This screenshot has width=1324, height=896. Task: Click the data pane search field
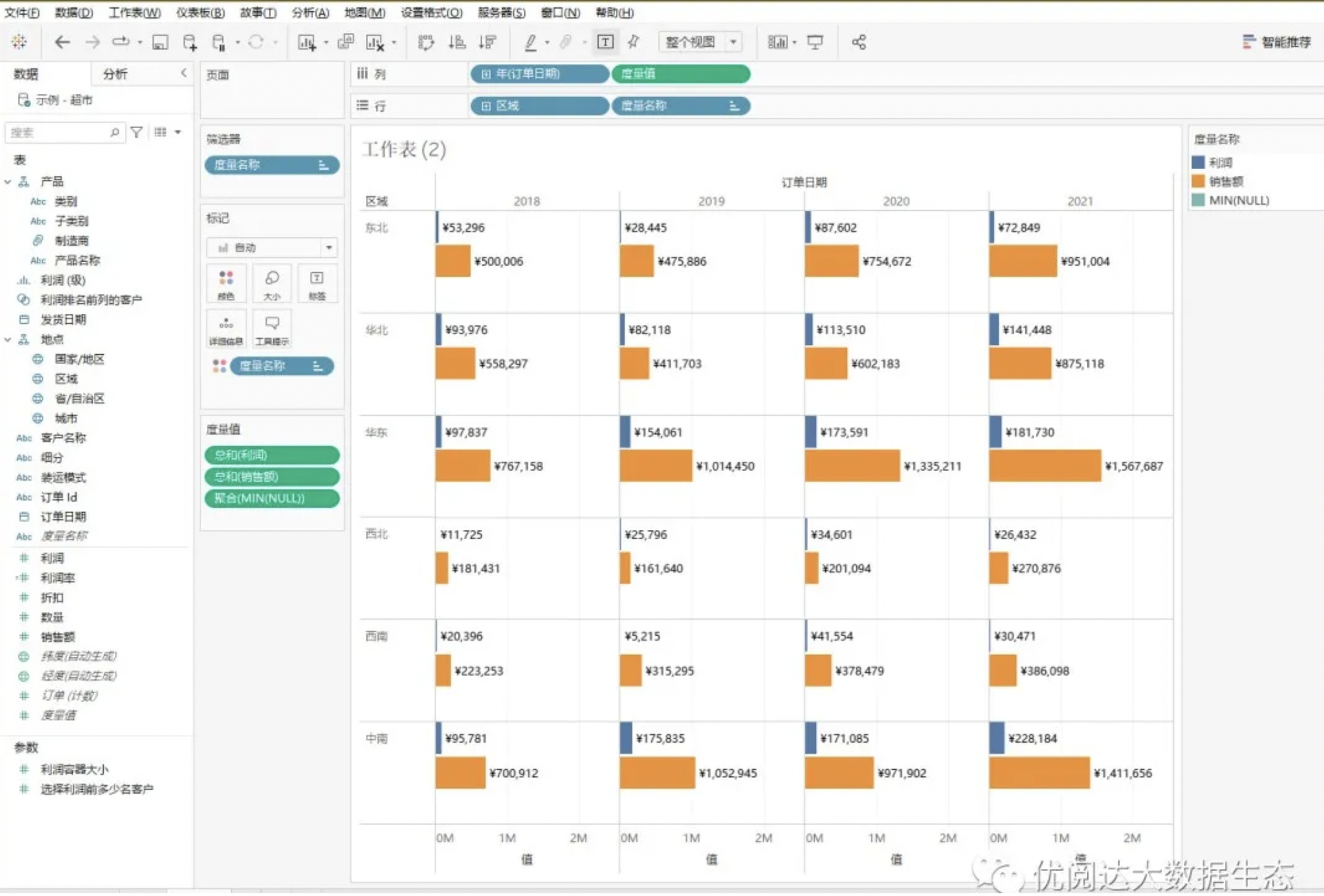coord(64,132)
